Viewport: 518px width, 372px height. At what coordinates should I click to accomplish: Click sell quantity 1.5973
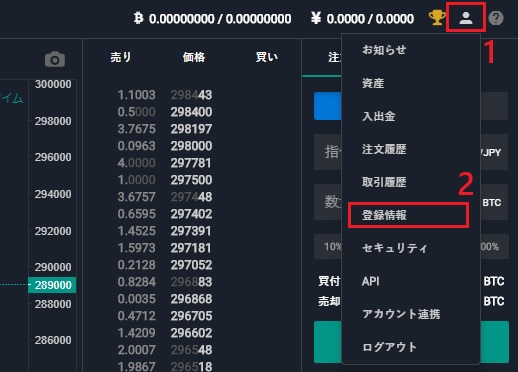click(x=137, y=248)
